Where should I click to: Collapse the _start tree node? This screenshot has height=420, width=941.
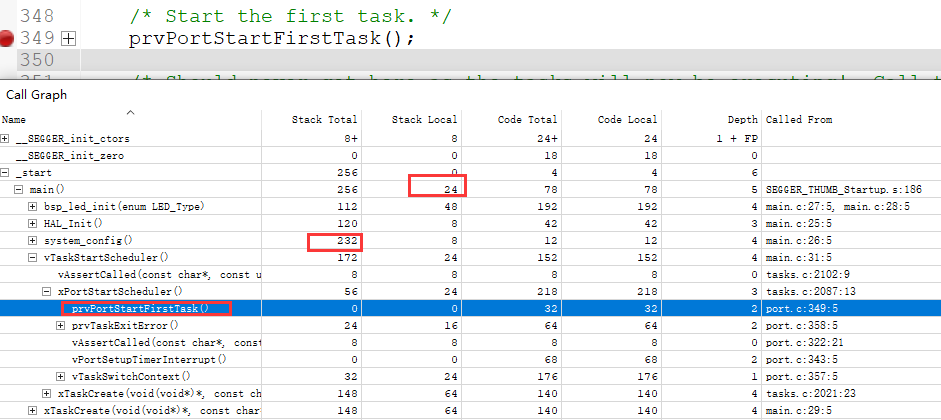5,173
